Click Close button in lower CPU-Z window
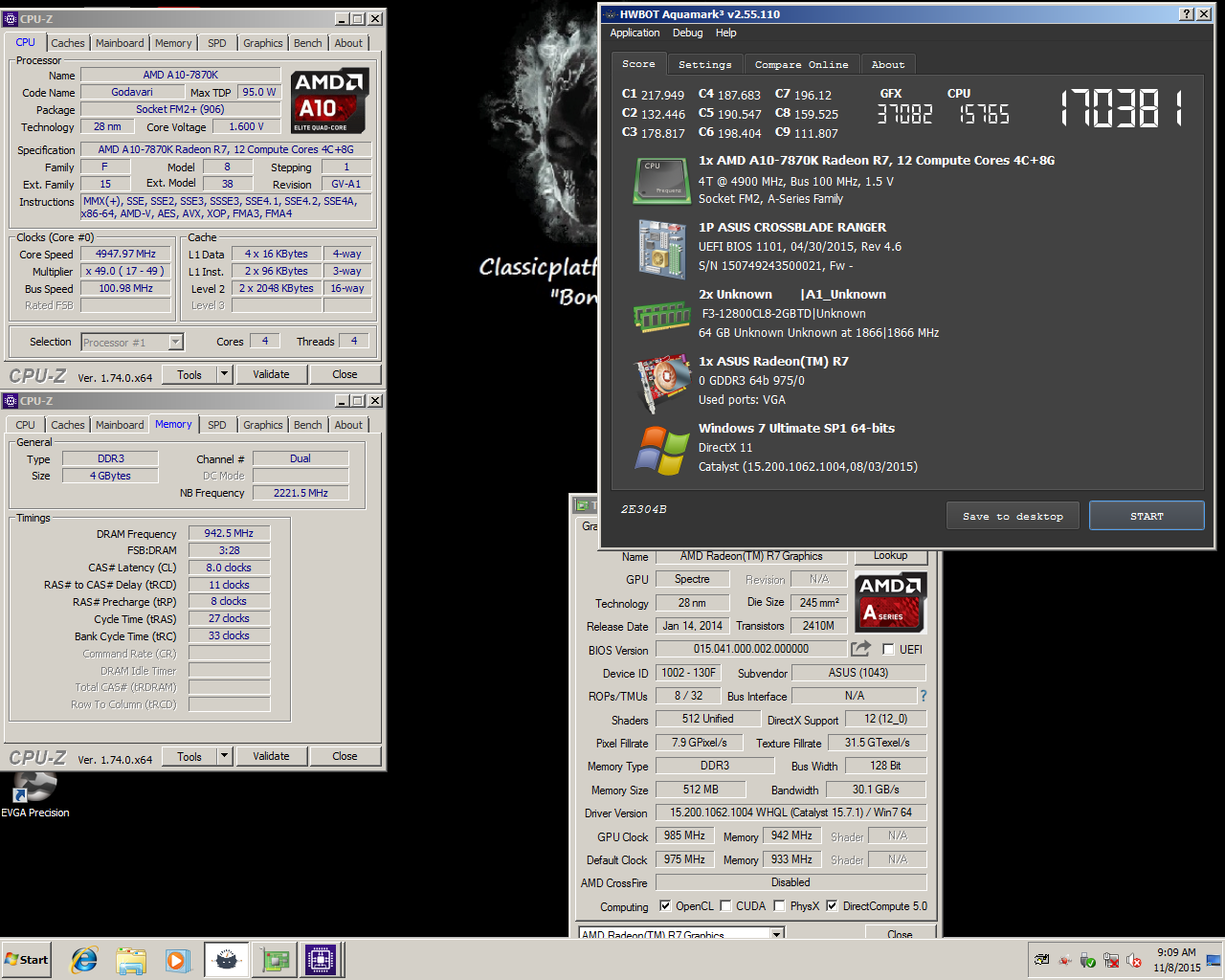Screen dimensions: 1225x980 (x=345, y=756)
